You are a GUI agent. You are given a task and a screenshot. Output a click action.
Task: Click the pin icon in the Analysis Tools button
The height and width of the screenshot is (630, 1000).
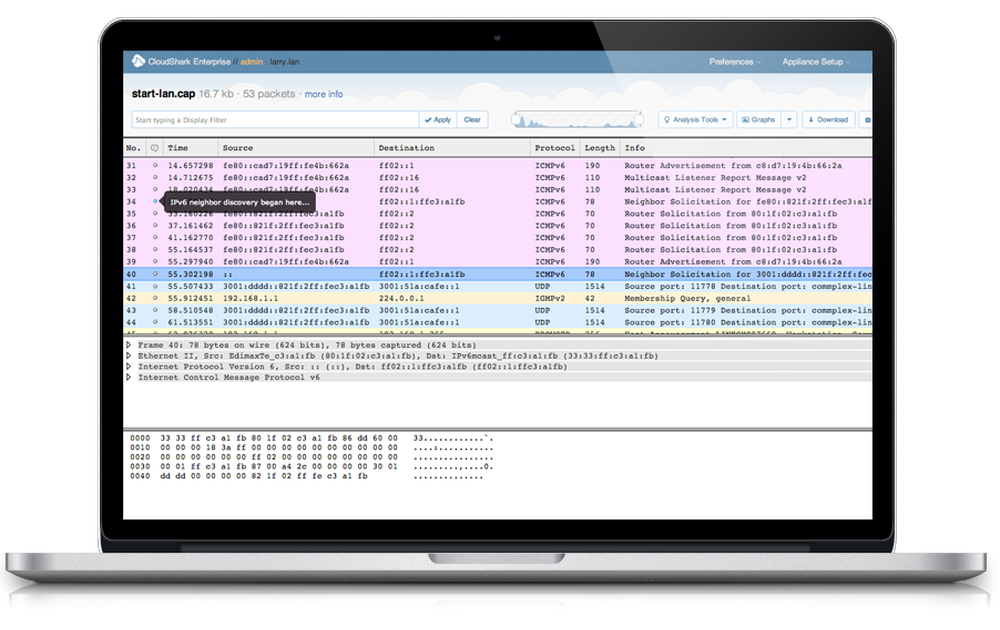coord(668,118)
